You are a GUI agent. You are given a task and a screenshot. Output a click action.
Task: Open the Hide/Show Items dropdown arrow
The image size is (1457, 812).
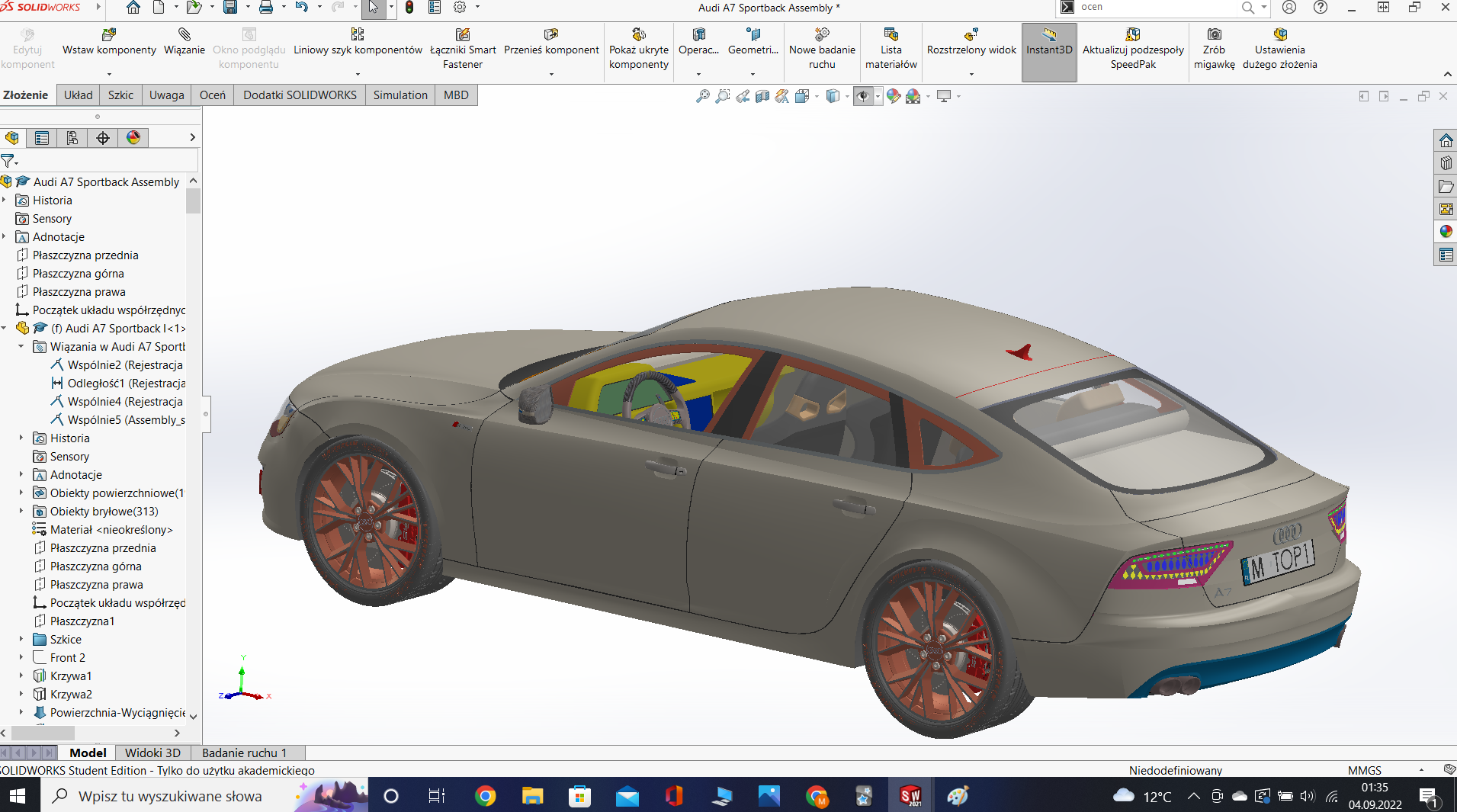point(878,96)
